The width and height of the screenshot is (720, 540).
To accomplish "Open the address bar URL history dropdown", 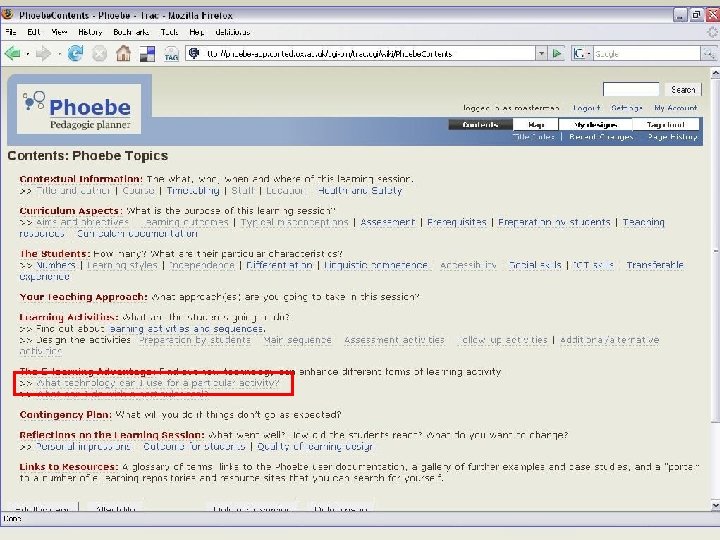I will tap(542, 54).
